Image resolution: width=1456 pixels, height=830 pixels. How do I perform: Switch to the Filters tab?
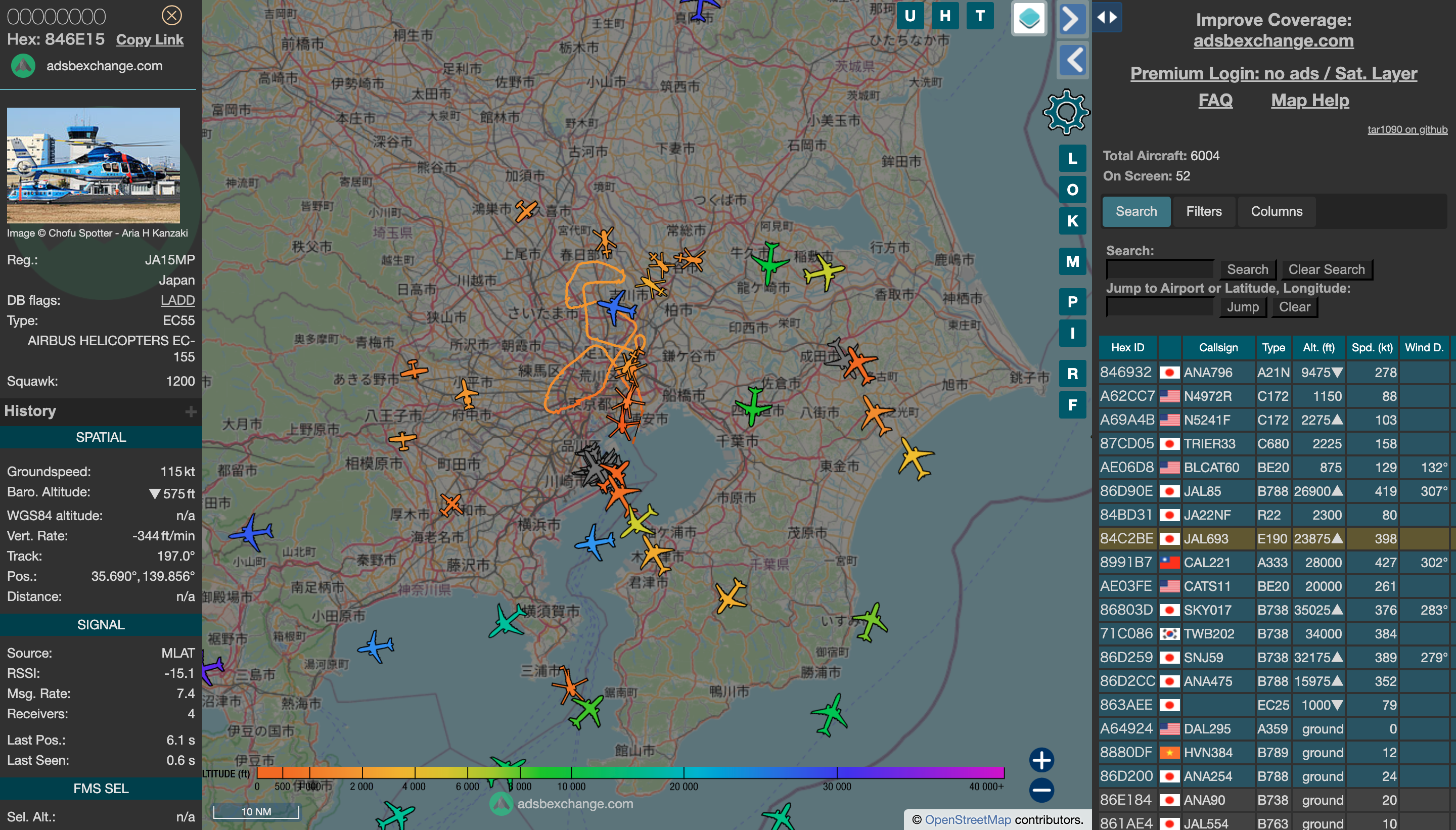tap(1203, 211)
